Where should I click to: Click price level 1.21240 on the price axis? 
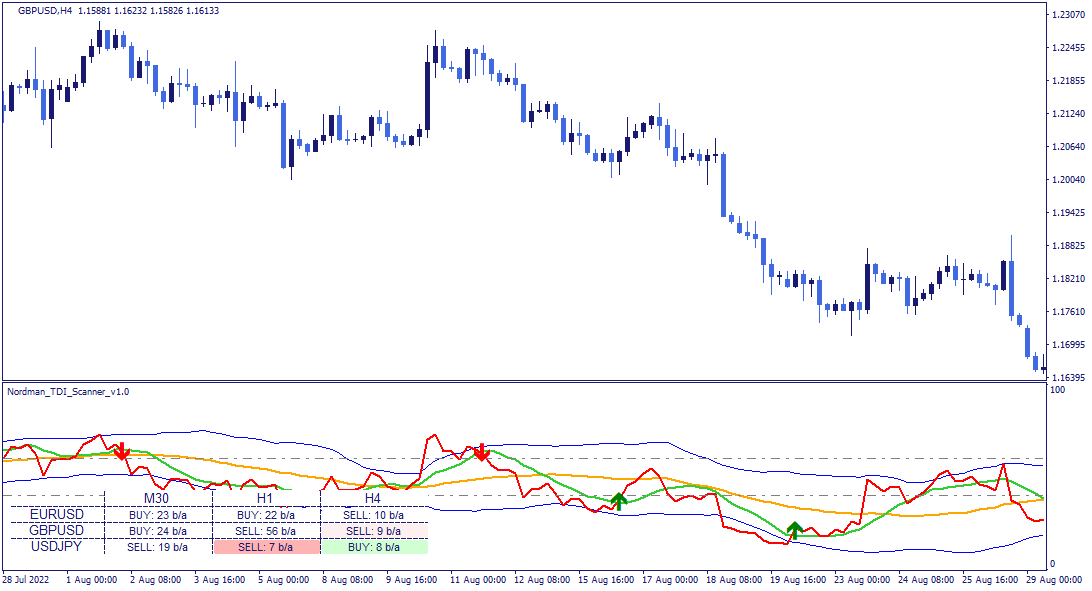pyautogui.click(x=1068, y=113)
